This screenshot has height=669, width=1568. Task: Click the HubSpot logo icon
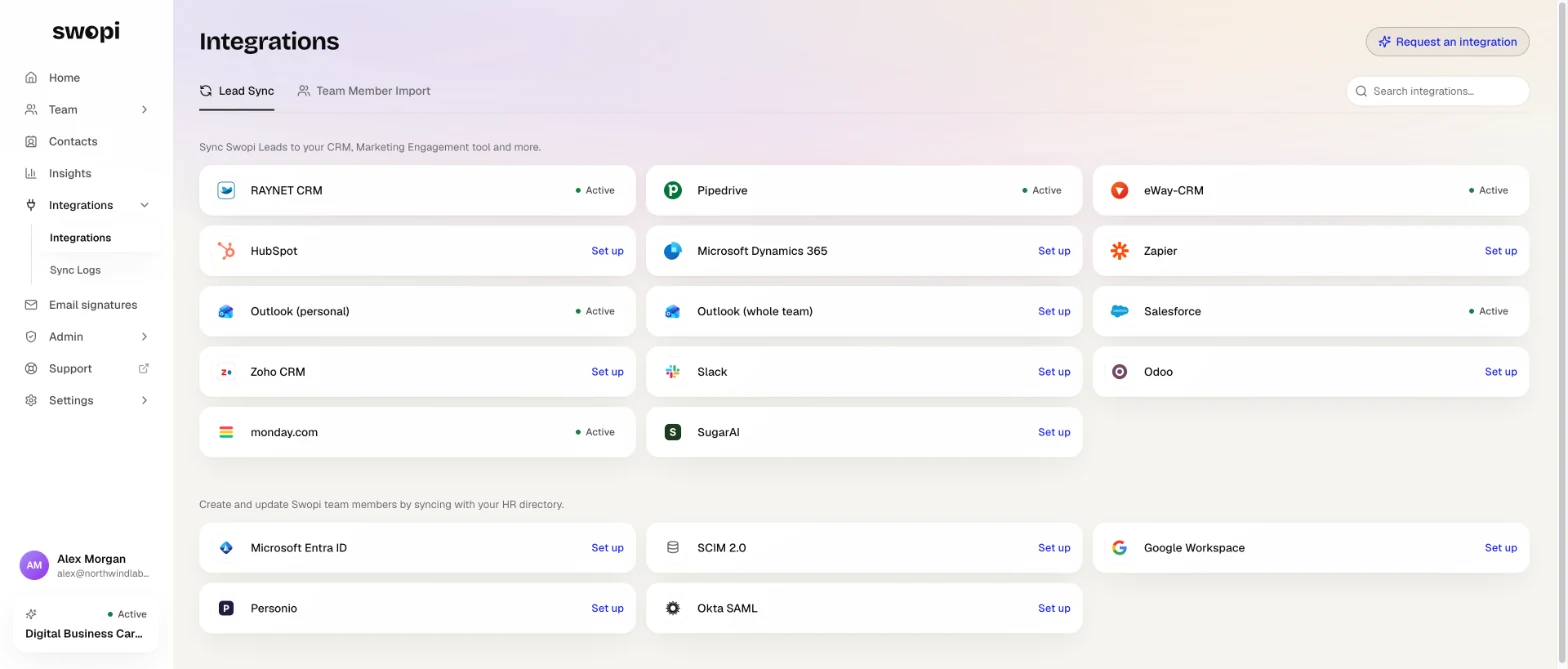226,251
